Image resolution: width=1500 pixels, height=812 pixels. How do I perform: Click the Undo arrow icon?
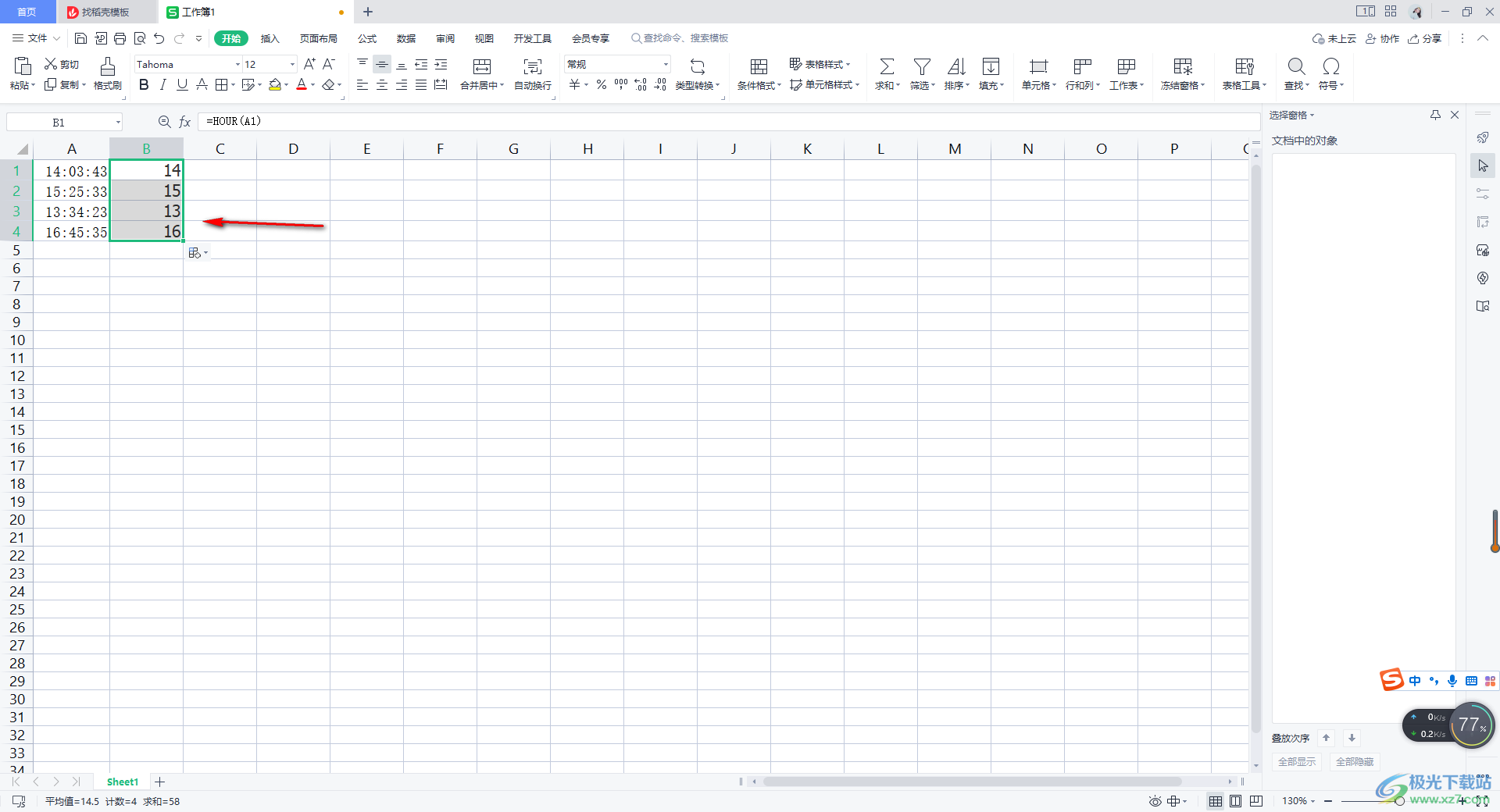159,38
